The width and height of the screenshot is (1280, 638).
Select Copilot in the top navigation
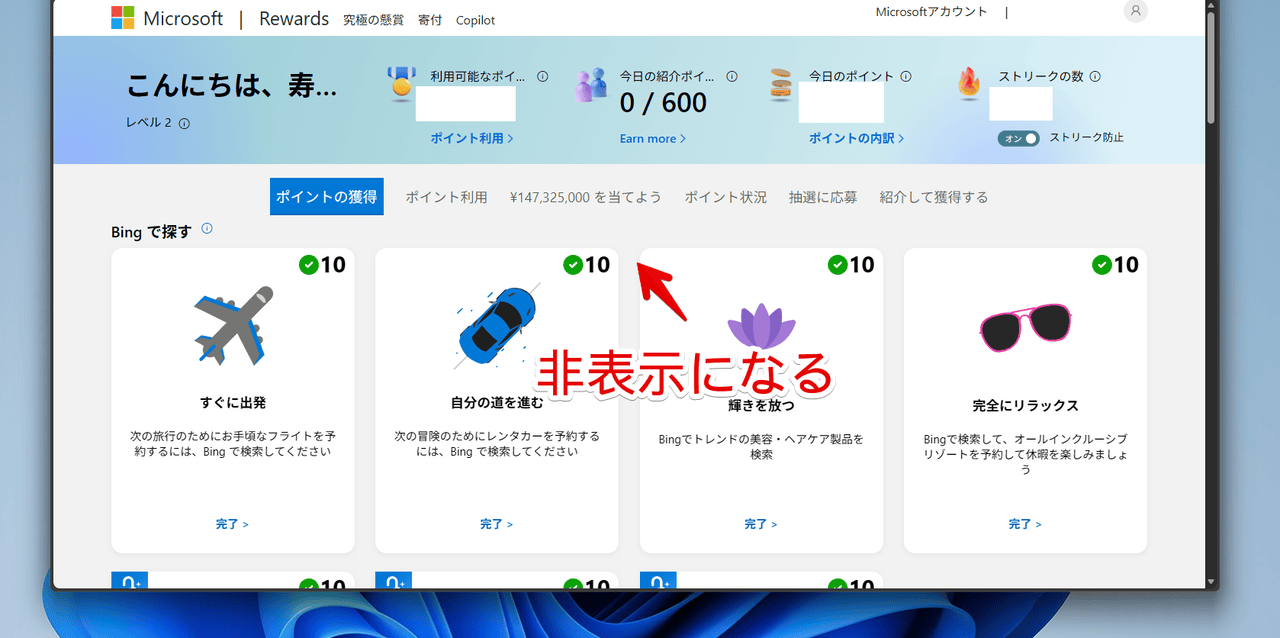click(475, 20)
